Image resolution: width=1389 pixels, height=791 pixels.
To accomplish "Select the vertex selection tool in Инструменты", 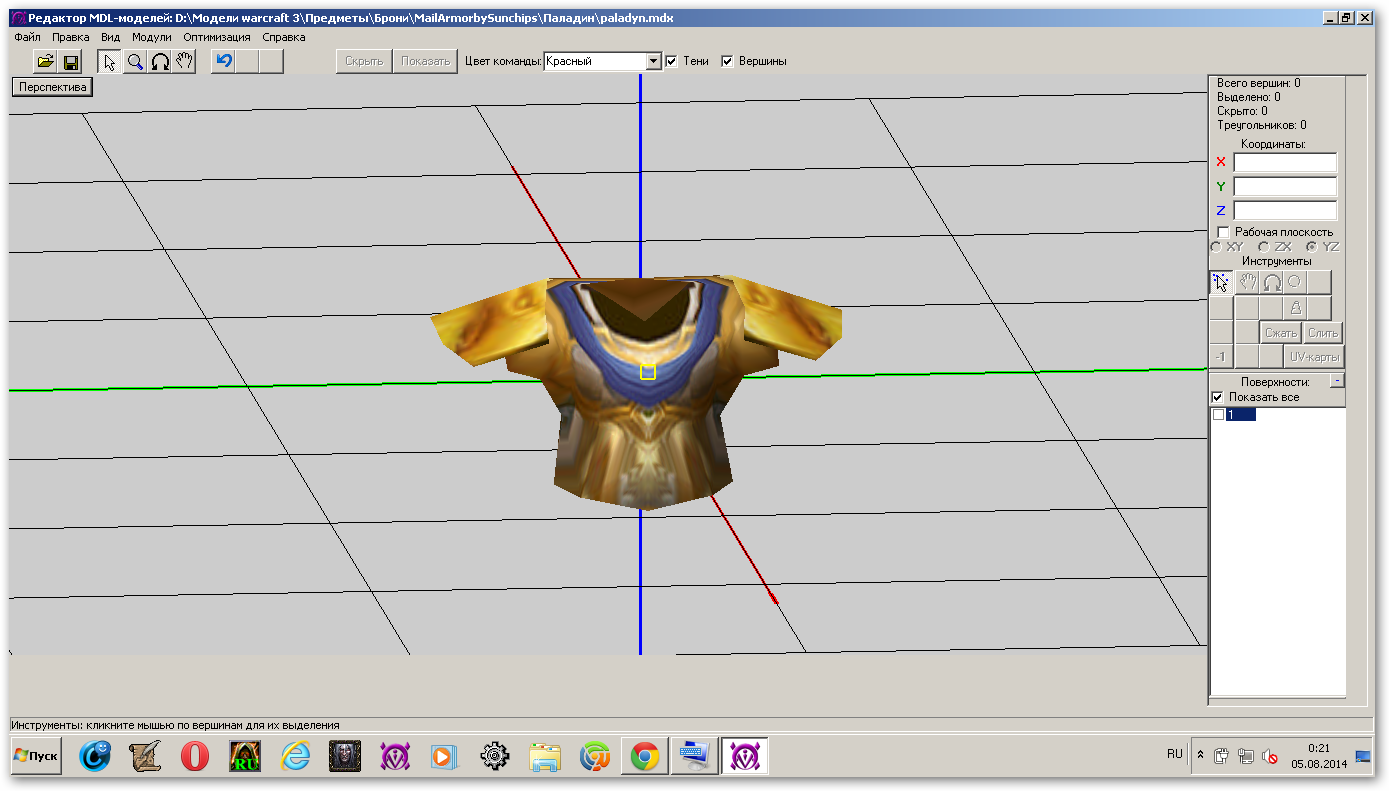I will [x=1220, y=282].
